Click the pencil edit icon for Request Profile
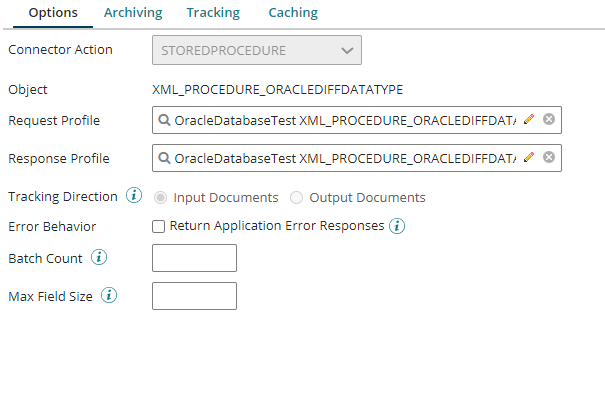605x403 pixels. click(x=529, y=121)
